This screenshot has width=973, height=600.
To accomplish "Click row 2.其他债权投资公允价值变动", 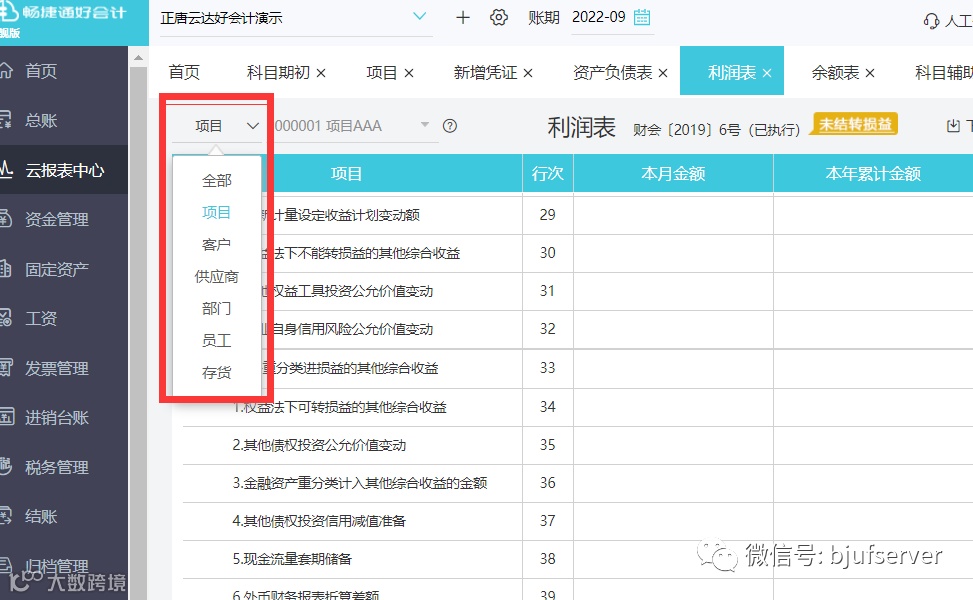I will [319, 445].
